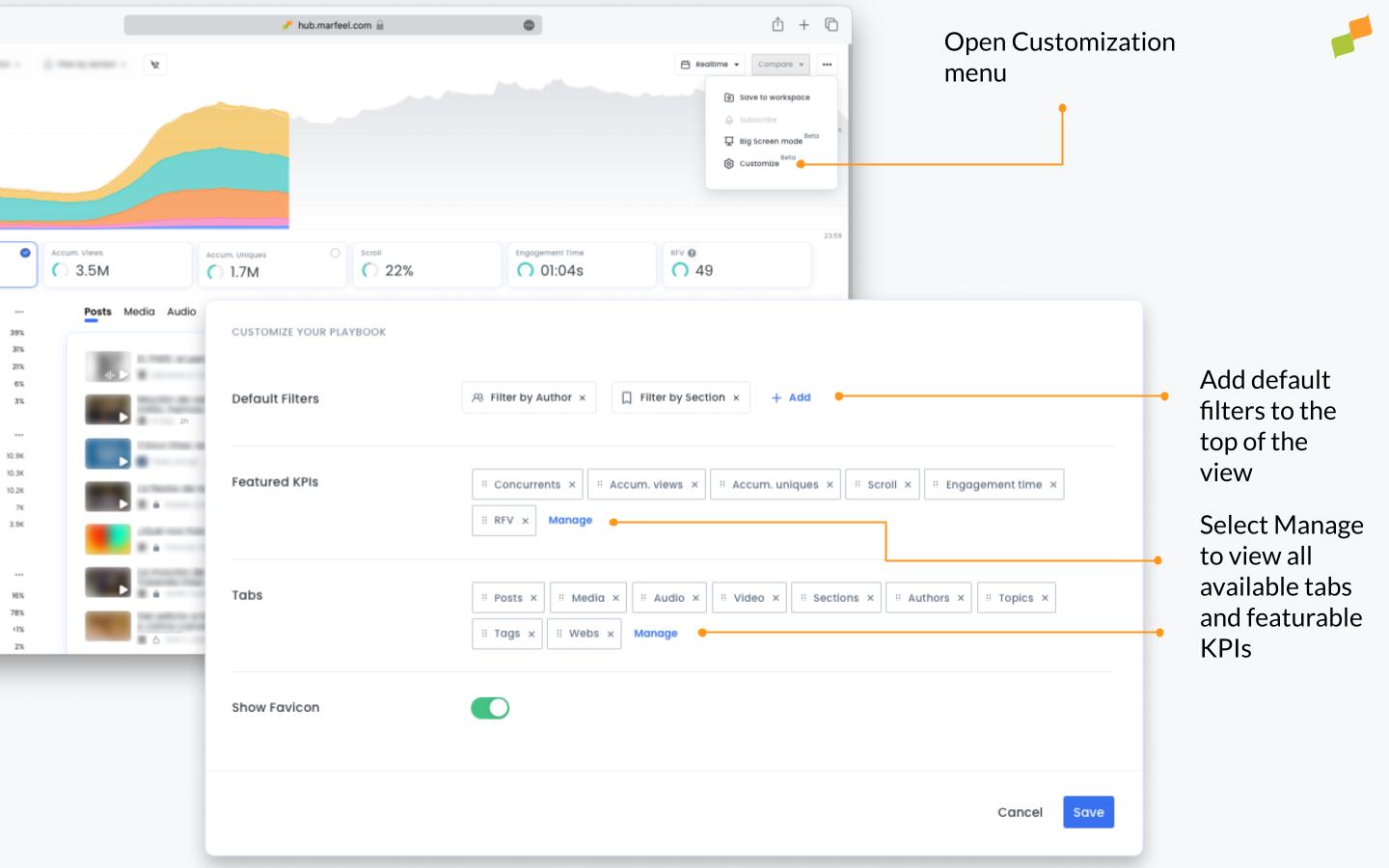The image size is (1389, 868).
Task: Open the first post thumbnail
Action: 107,366
